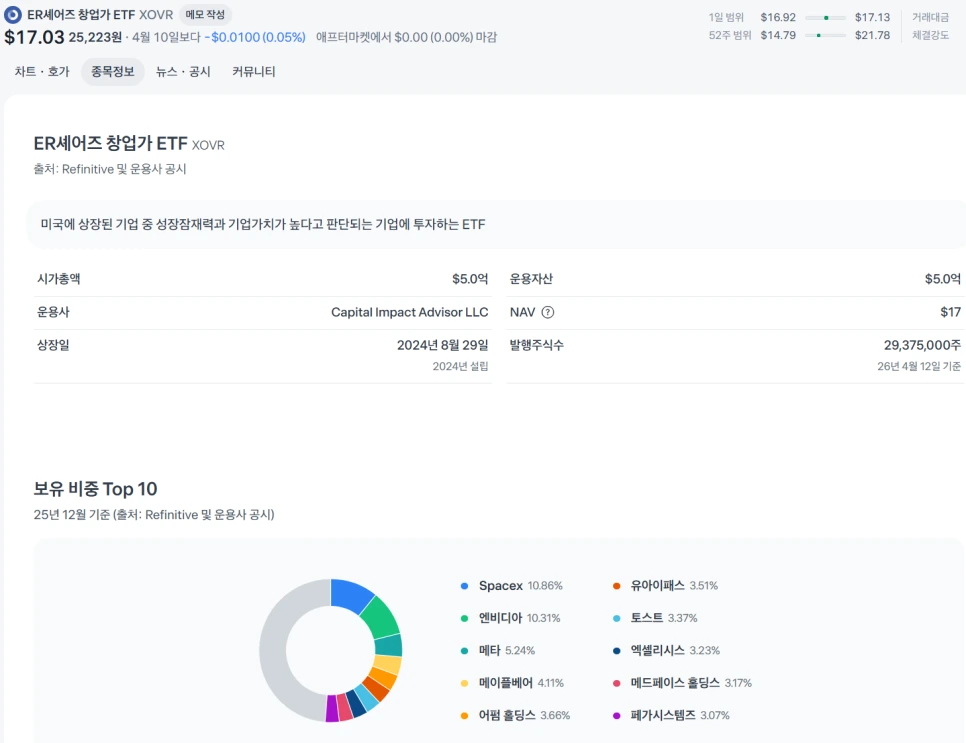Screen dimensions: 966x743
Task: Select the 엔비디아 holding label
Action: (500, 618)
